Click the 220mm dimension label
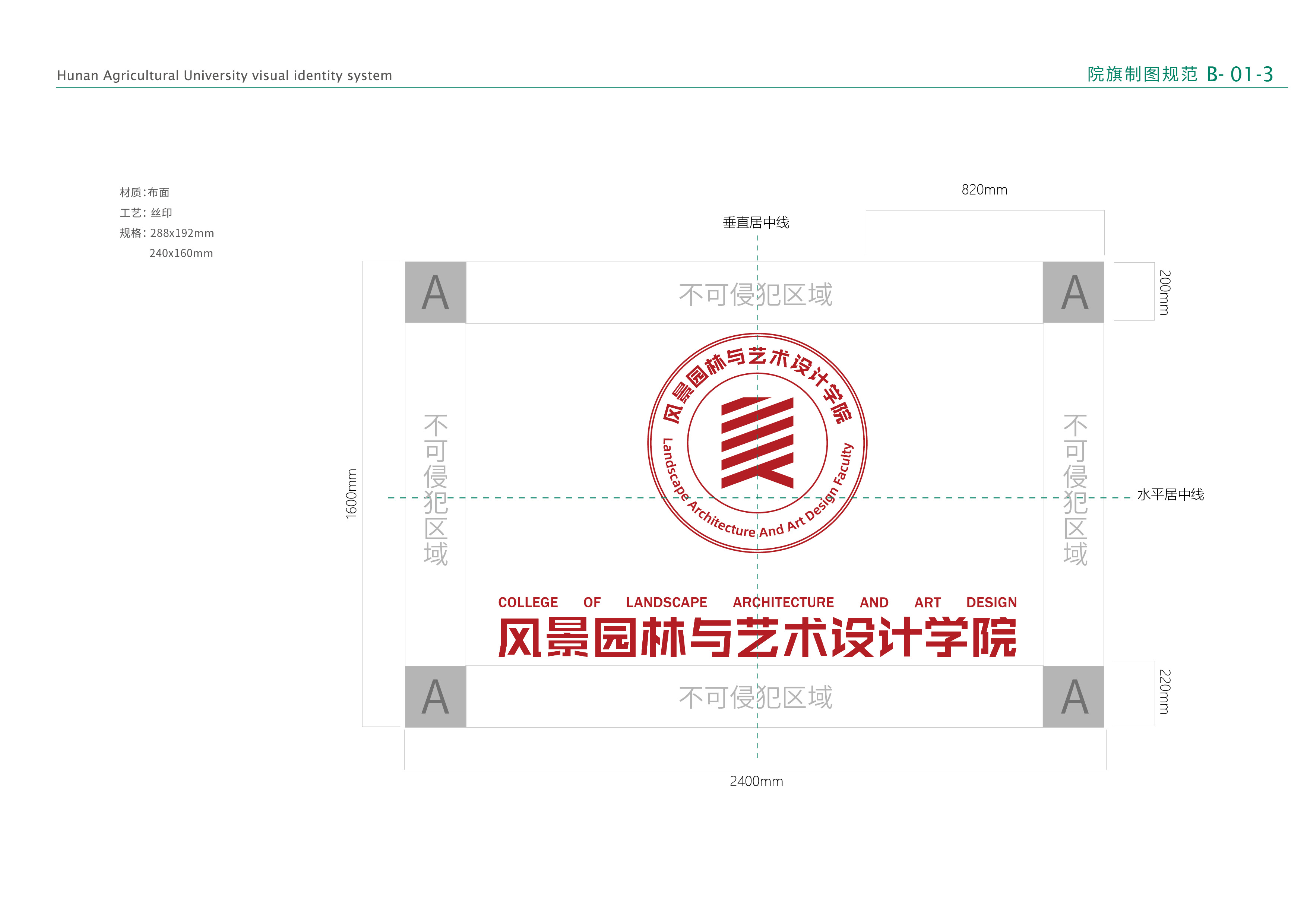Image resolution: width=1307 pixels, height=924 pixels. [1165, 692]
